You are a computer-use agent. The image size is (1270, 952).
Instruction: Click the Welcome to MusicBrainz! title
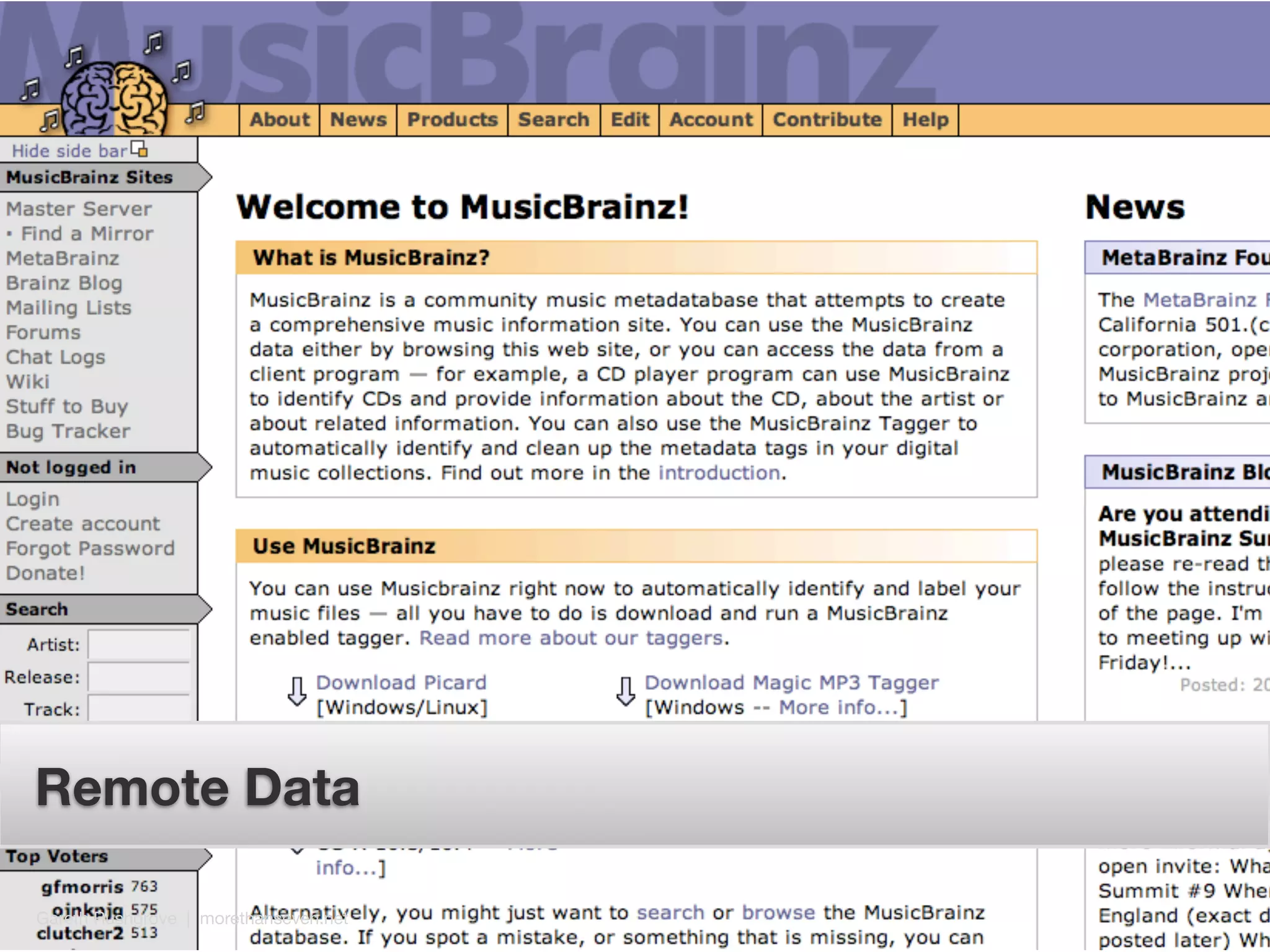point(463,206)
